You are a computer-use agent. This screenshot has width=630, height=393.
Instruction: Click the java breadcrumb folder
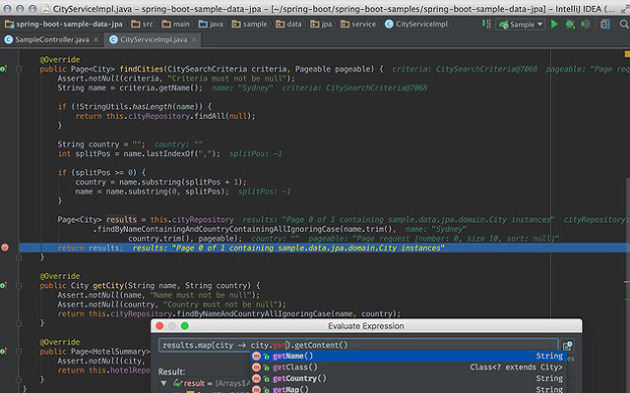211,24
